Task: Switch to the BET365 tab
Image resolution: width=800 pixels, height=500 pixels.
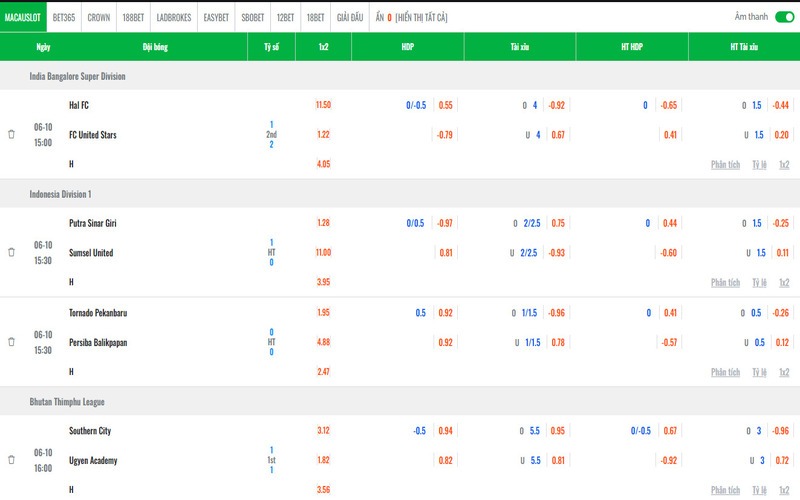Action: click(x=63, y=17)
